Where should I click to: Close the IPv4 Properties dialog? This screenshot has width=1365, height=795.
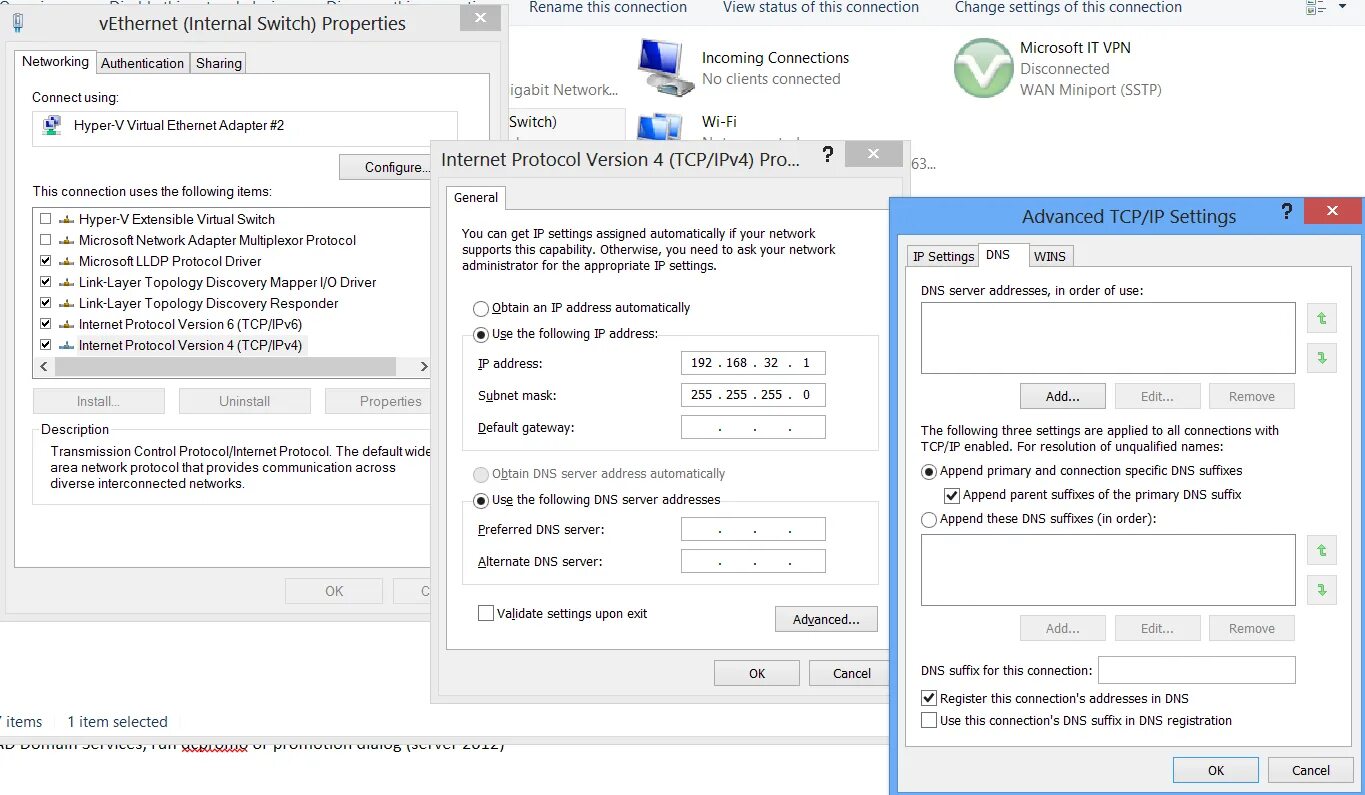point(873,153)
